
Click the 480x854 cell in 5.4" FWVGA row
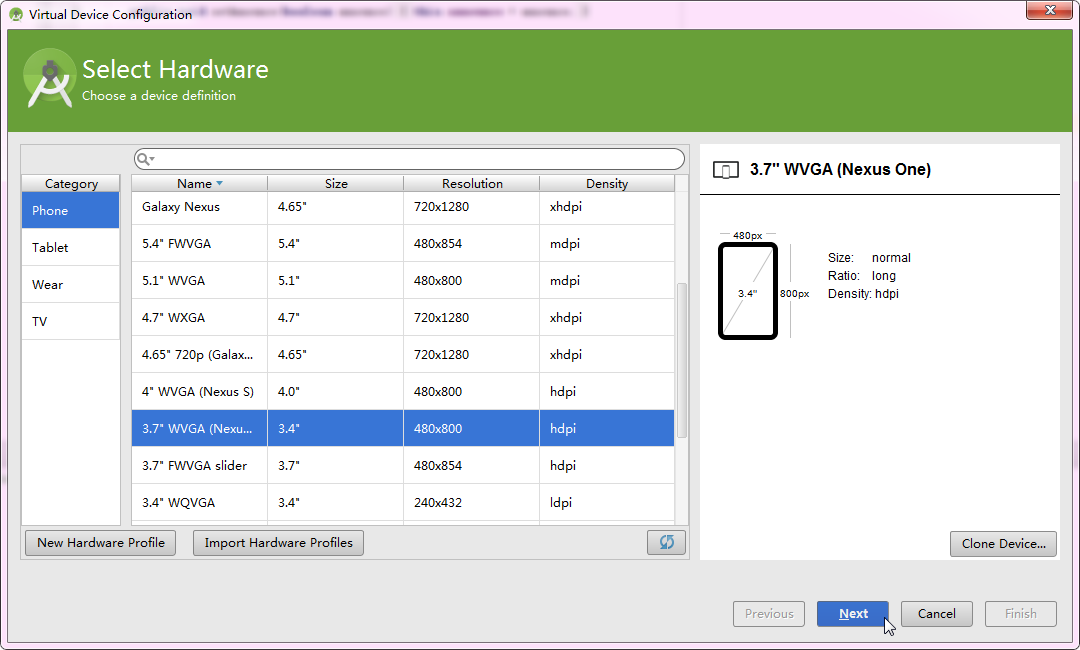click(472, 244)
